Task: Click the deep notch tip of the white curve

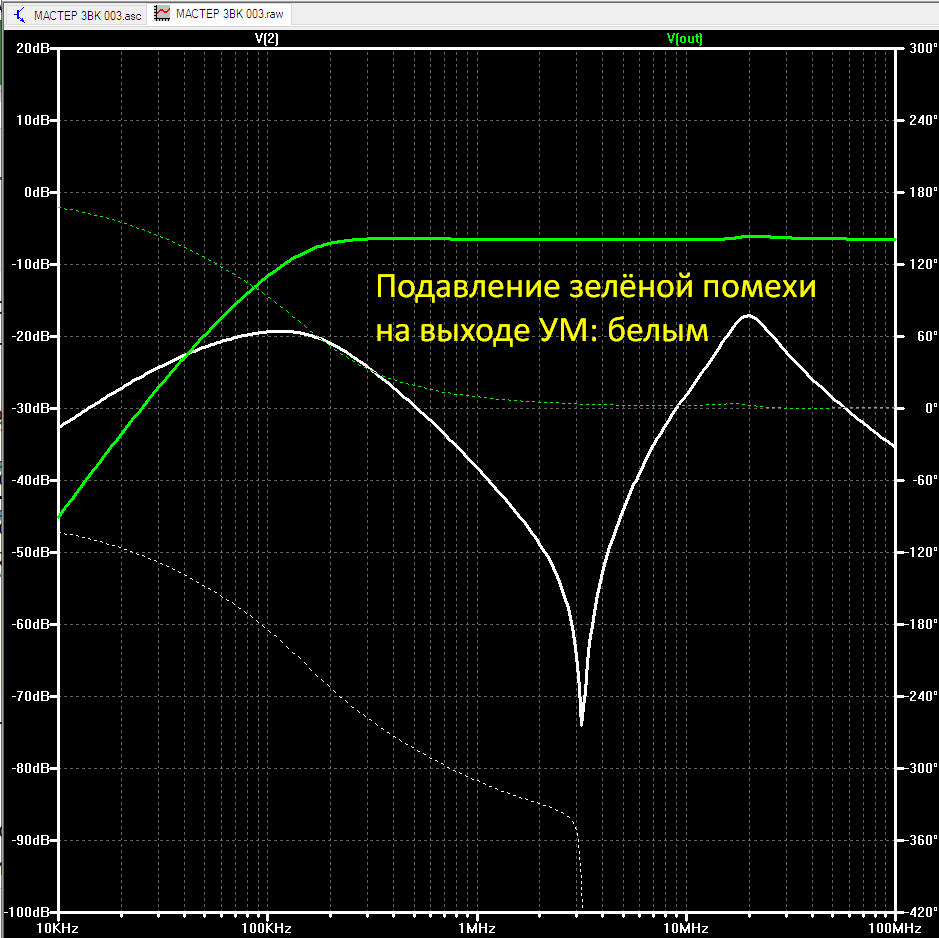Action: click(582, 724)
